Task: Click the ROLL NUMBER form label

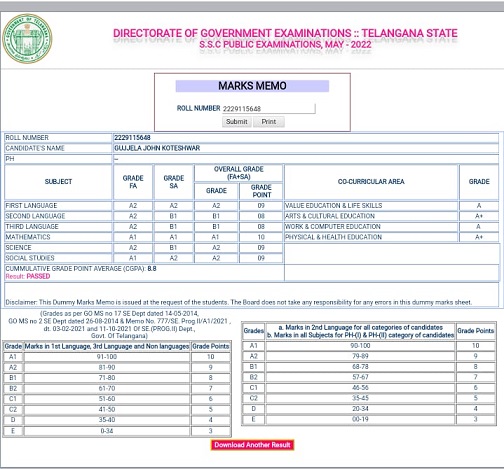Action: [198, 108]
